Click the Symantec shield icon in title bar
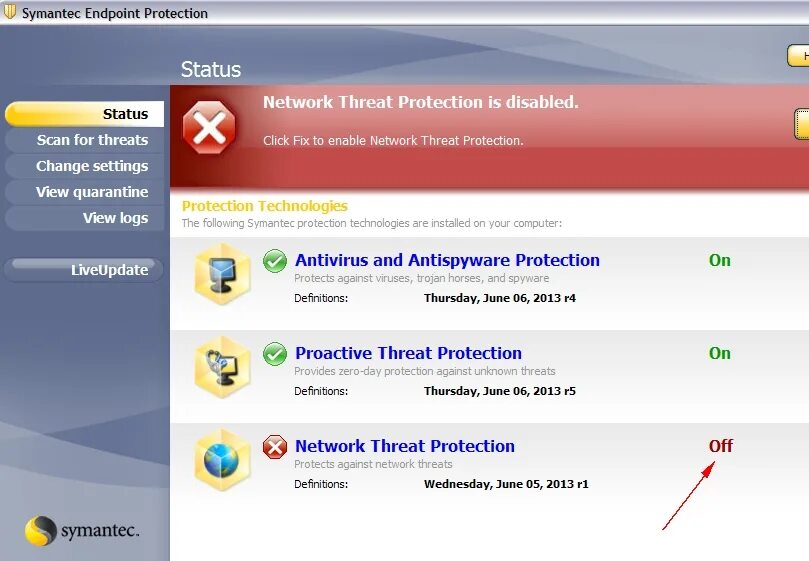The height and width of the screenshot is (561, 809). 10,12
